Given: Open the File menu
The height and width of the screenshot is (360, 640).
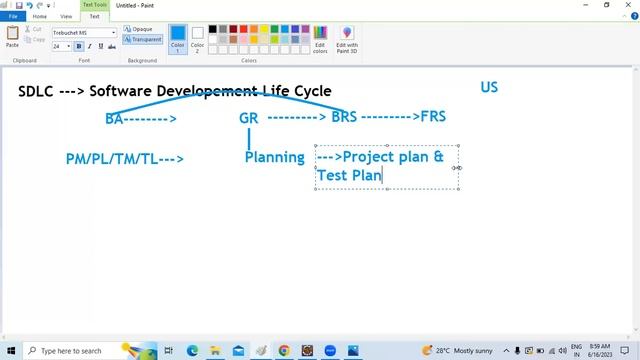Looking at the screenshot, I should tap(13, 16).
